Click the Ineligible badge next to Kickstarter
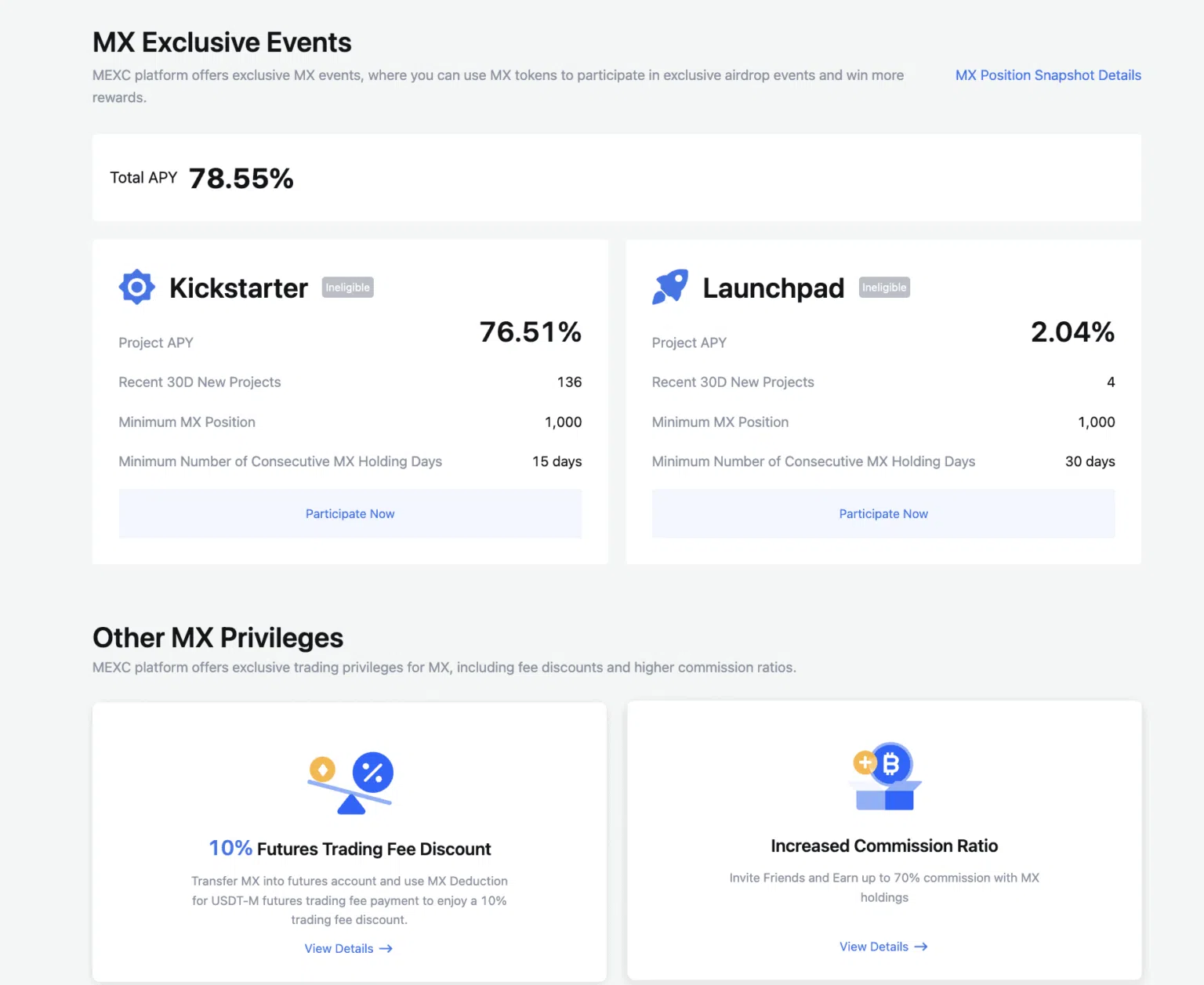 [x=348, y=288]
